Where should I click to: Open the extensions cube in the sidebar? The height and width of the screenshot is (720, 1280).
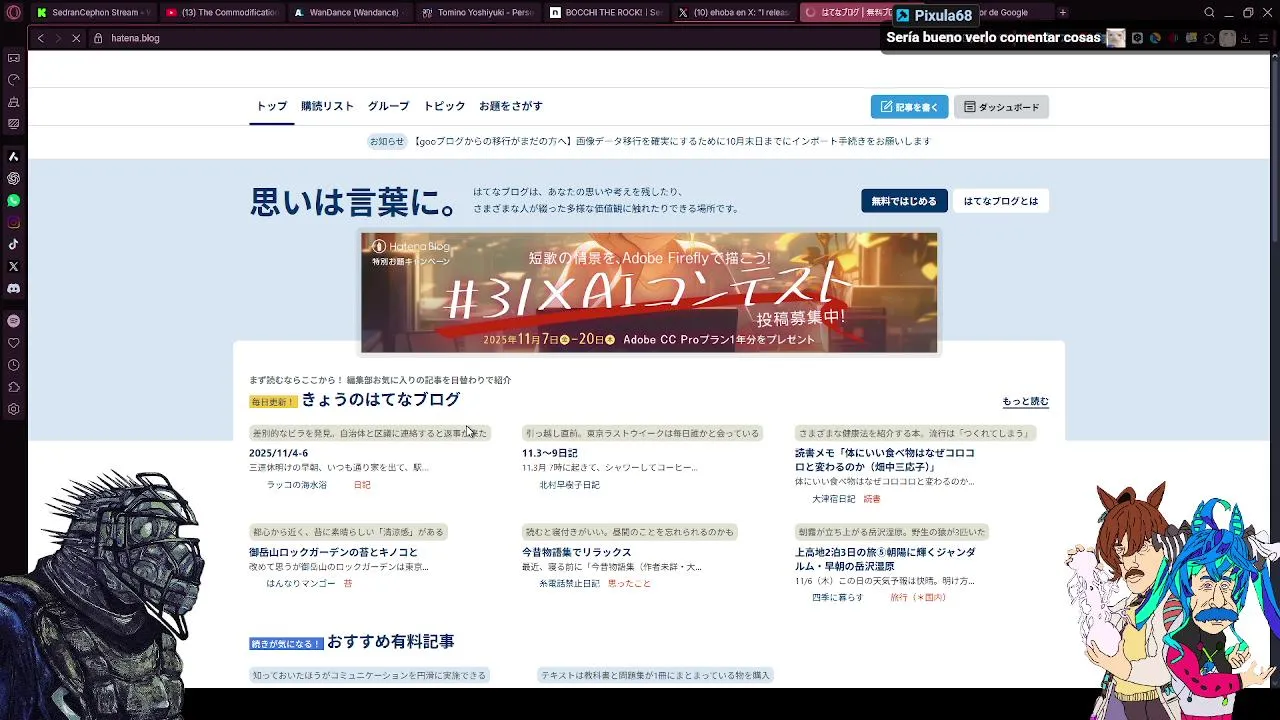coord(13,387)
